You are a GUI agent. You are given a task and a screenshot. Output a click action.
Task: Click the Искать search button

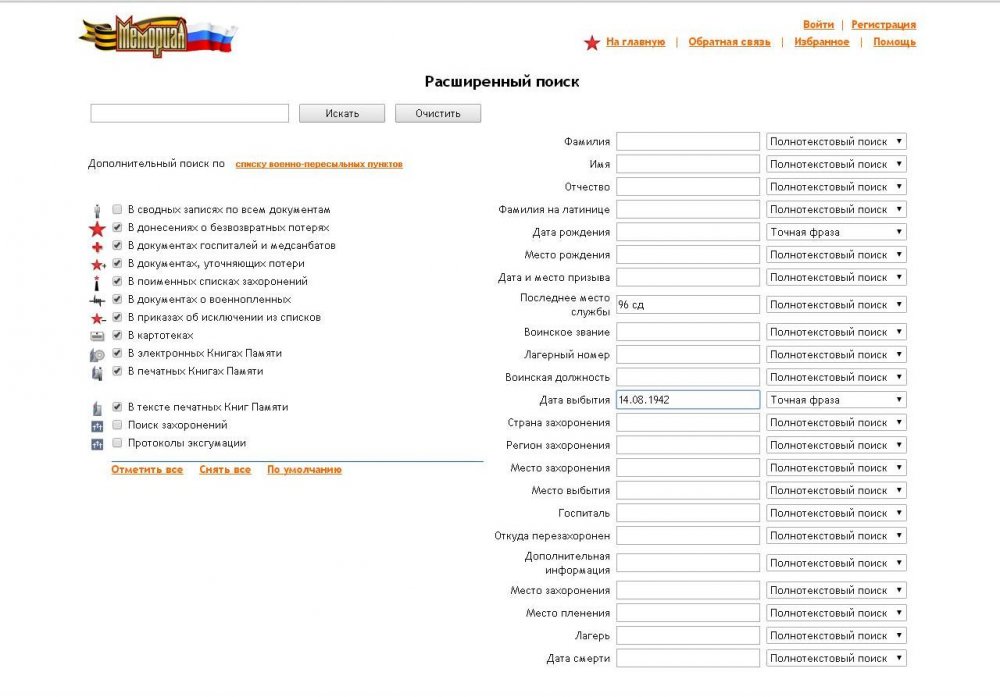tap(342, 114)
